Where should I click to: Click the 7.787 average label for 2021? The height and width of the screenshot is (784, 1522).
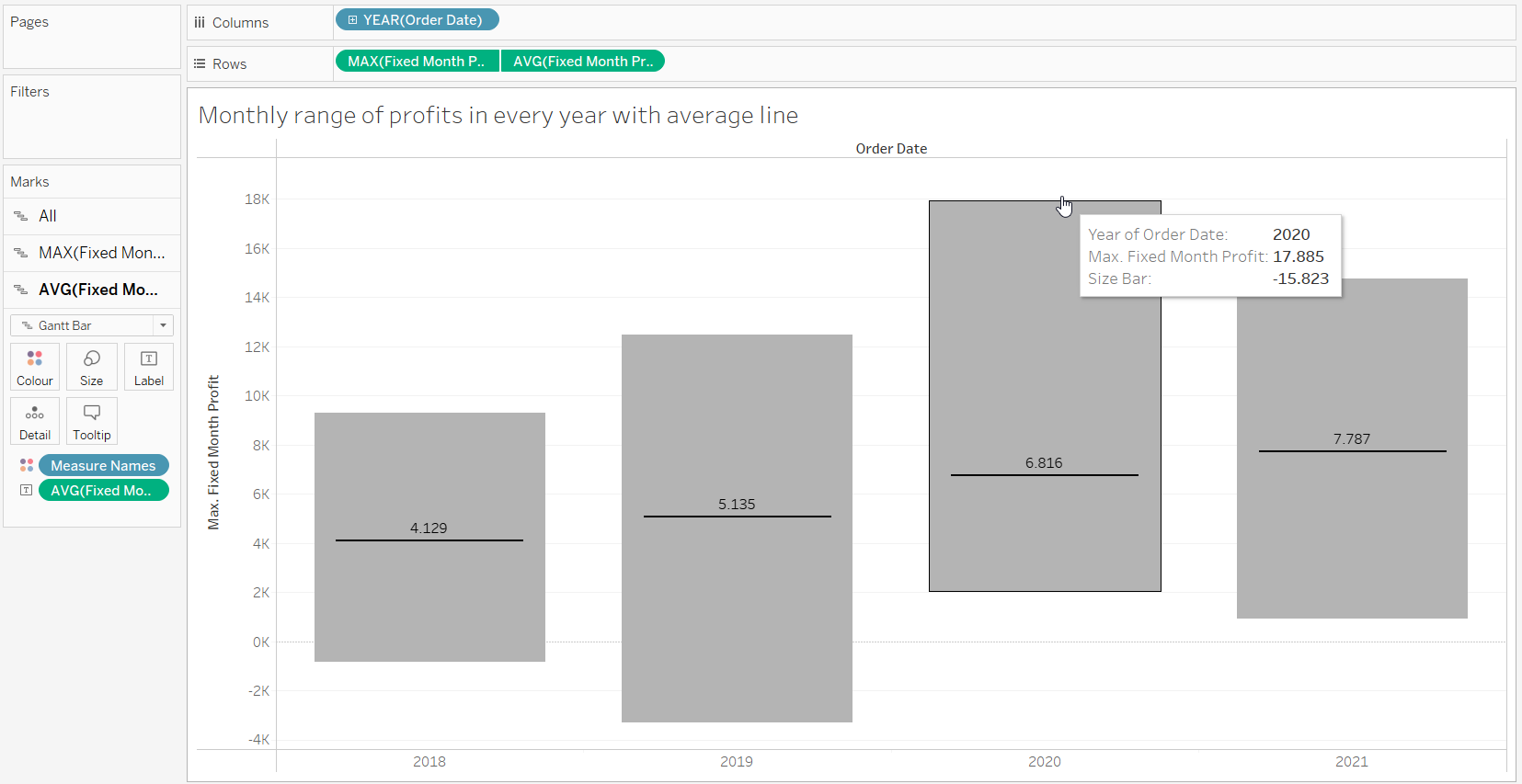pyautogui.click(x=1352, y=438)
